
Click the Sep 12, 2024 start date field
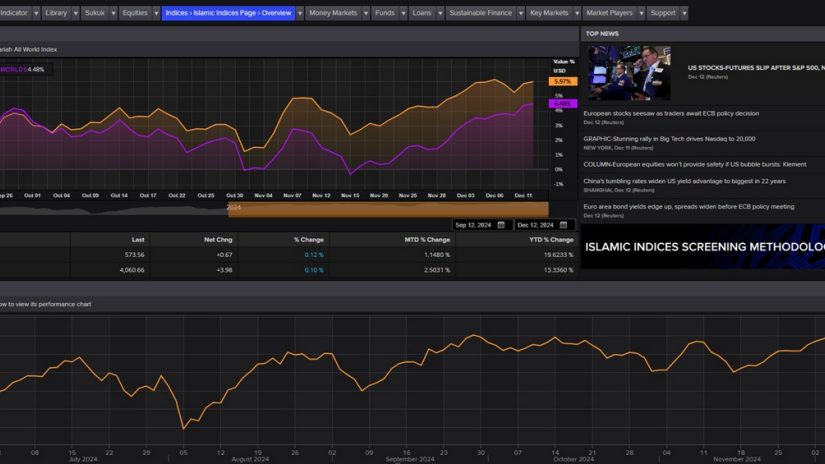pyautogui.click(x=481, y=225)
